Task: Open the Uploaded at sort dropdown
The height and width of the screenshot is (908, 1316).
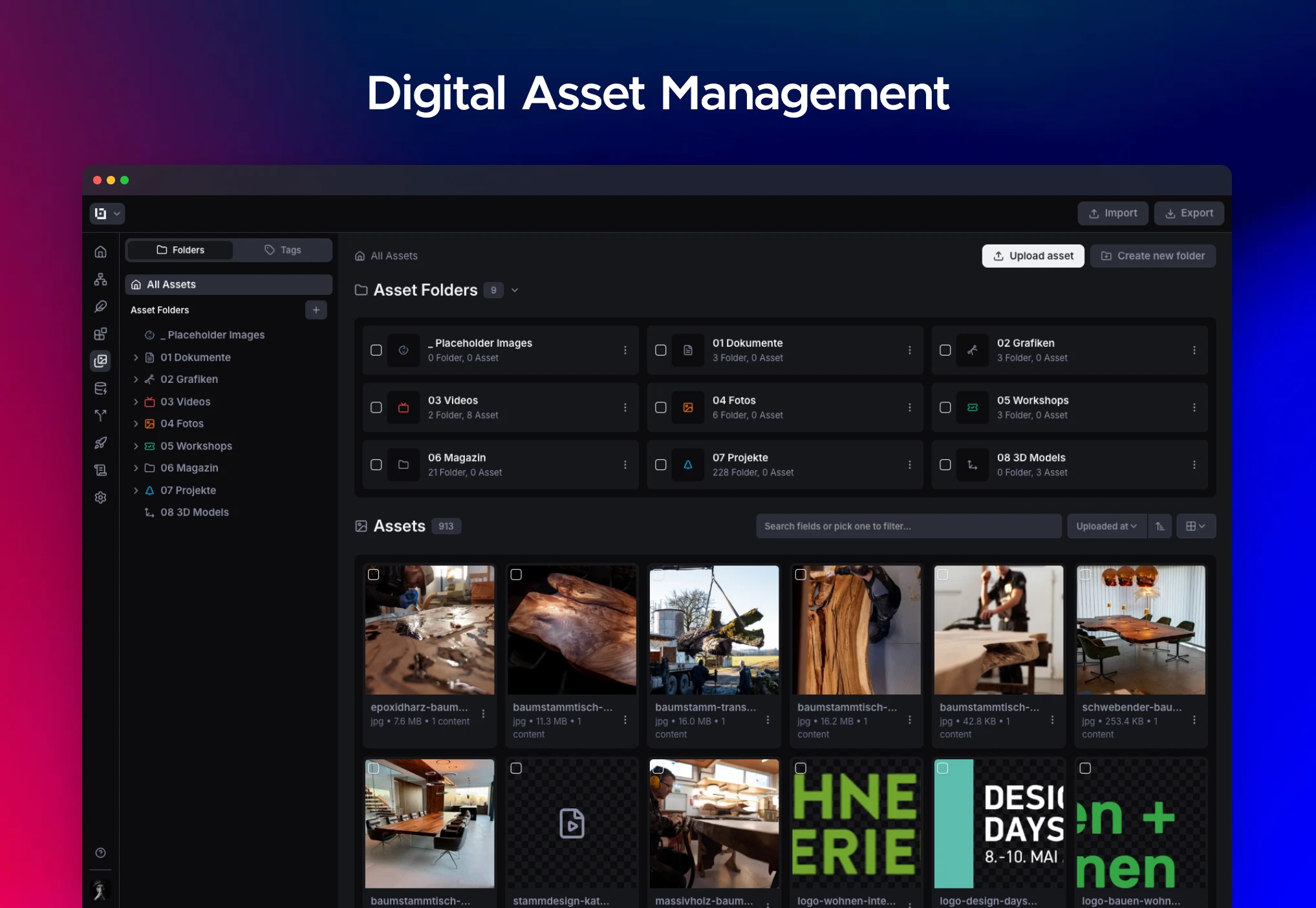Action: (x=1106, y=526)
